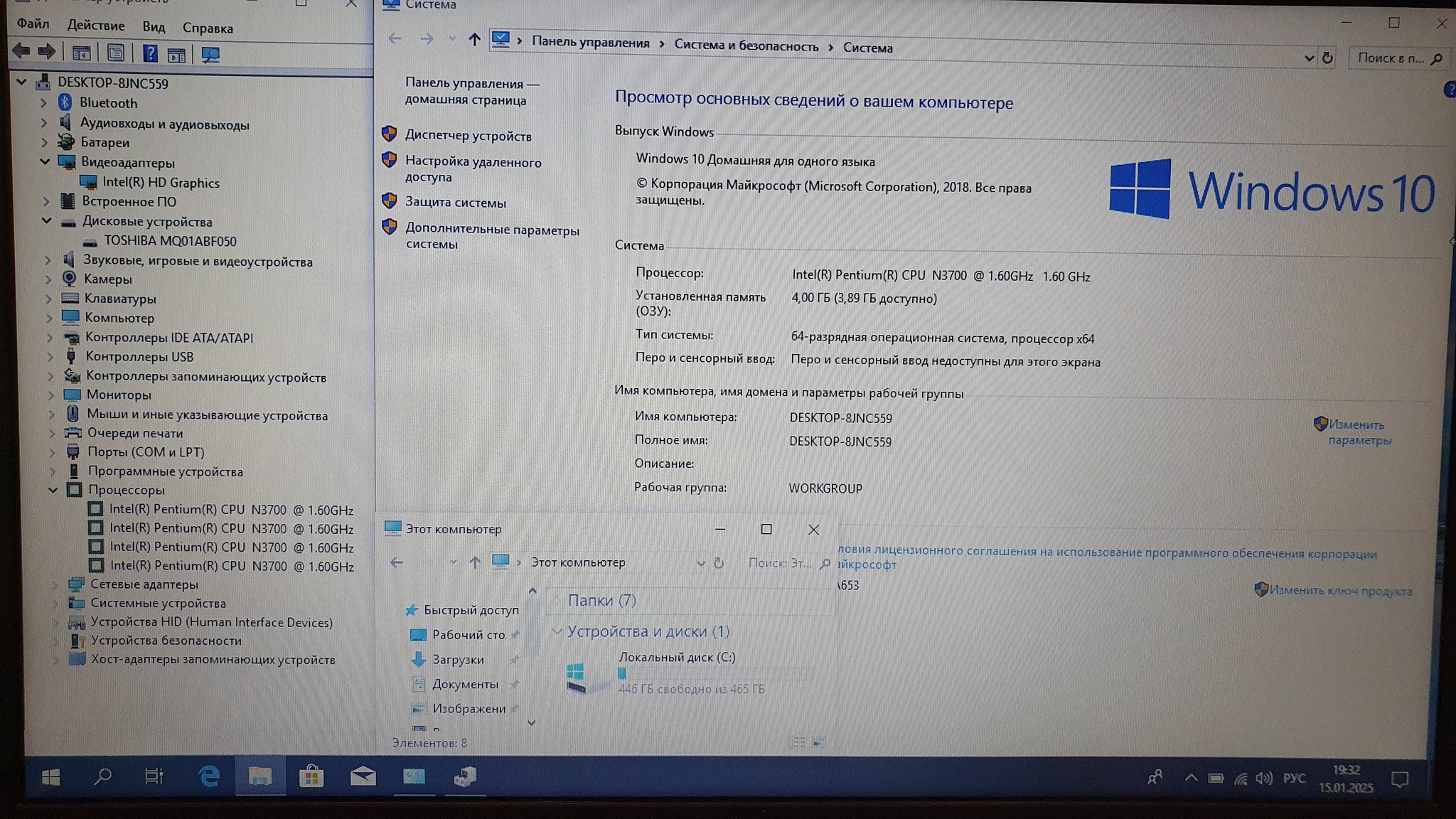
Task: Click the refresh button in Система address bar
Action: pos(1327,58)
